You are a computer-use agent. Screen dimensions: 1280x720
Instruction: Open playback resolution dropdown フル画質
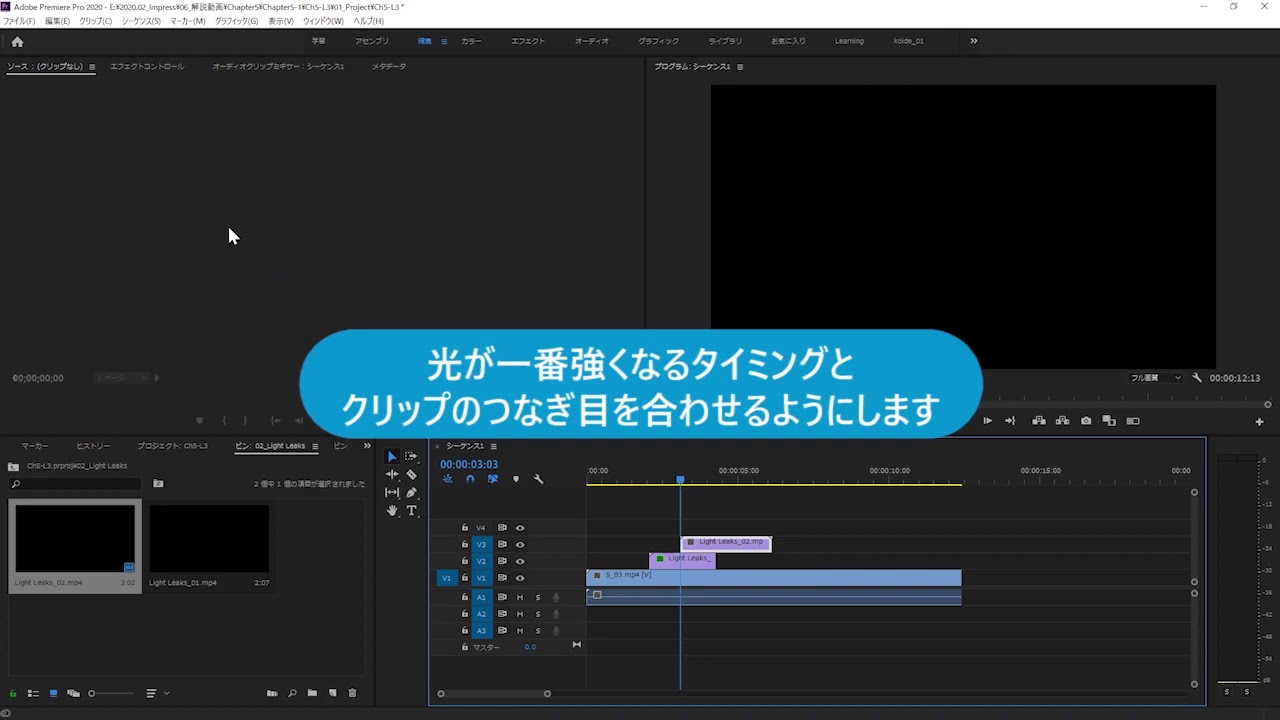point(1155,378)
